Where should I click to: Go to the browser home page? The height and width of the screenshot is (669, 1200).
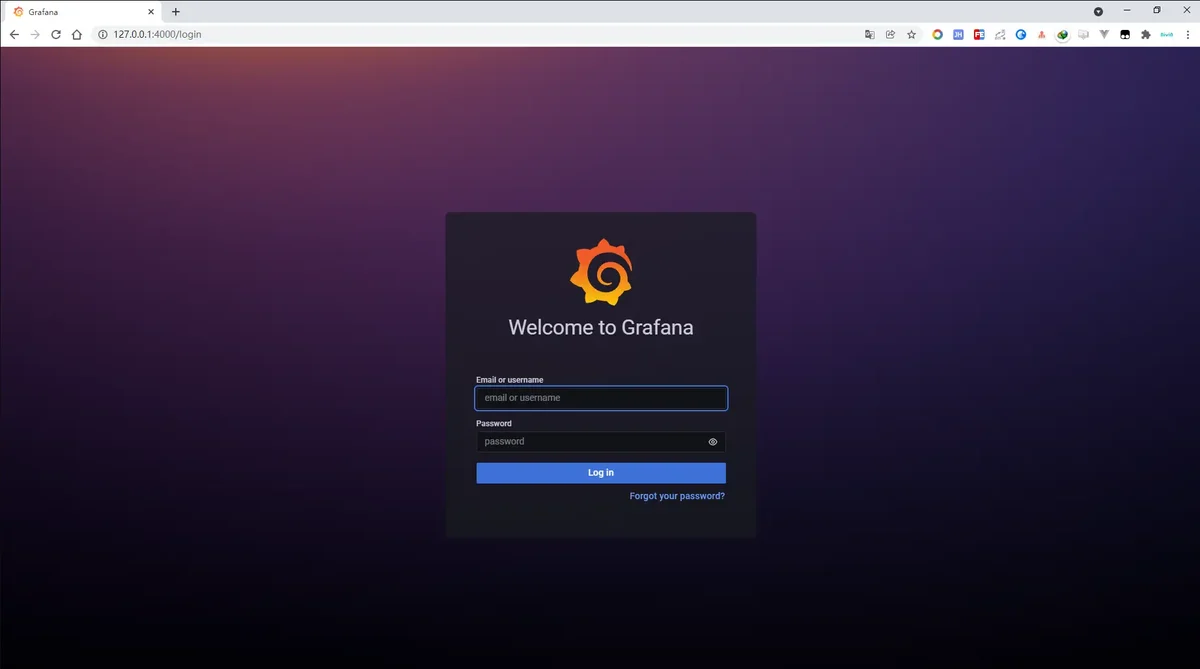77,34
